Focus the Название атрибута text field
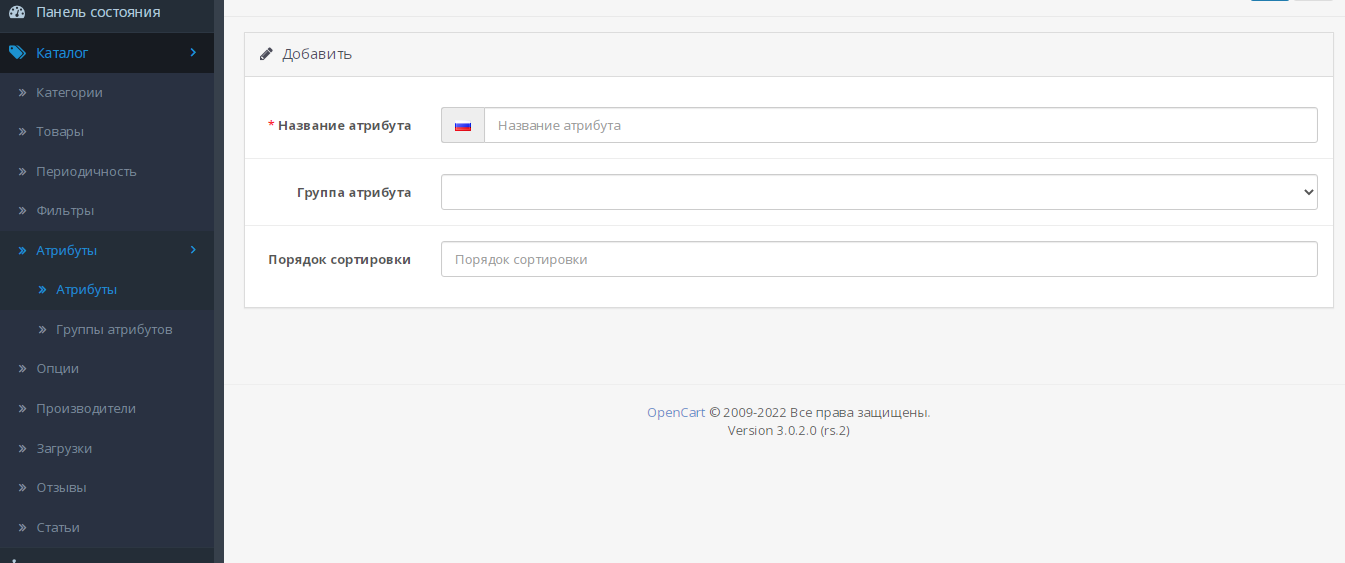This screenshot has height=563, width=1345. (x=901, y=125)
